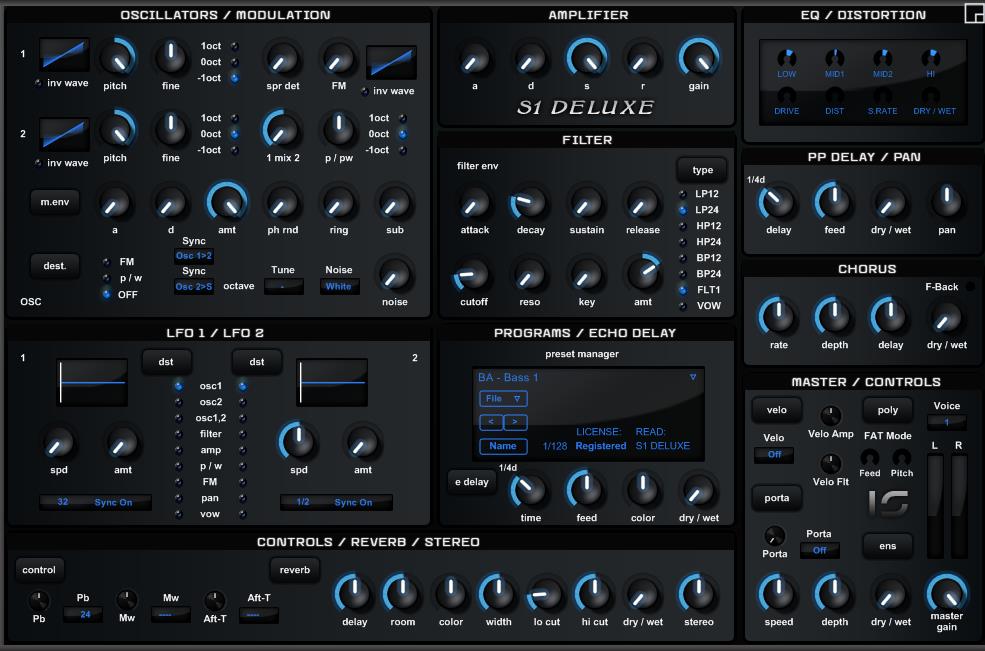Open the Noise type White selector
Viewport: 985px width, 651px height.
point(339,287)
